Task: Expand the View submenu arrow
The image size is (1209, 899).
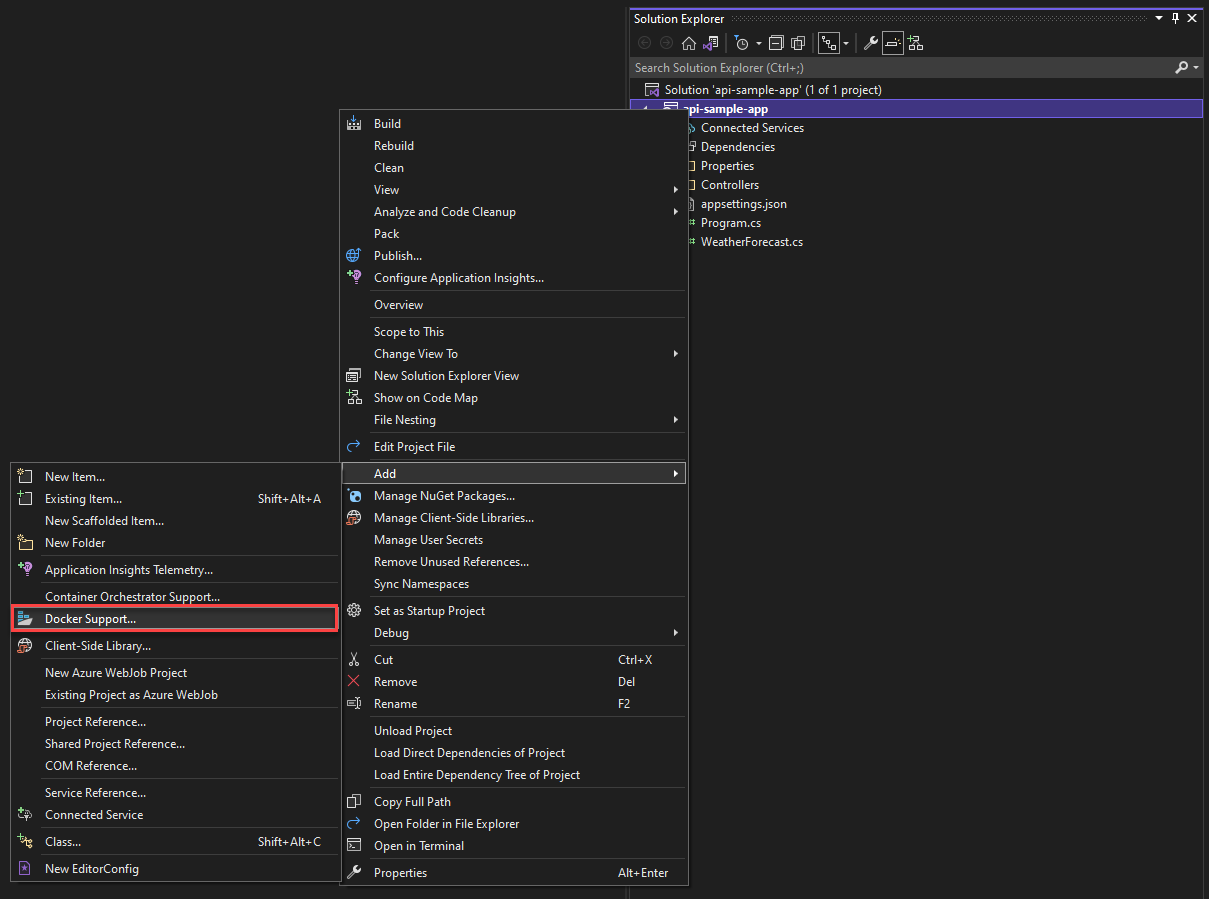Action: tap(675, 189)
